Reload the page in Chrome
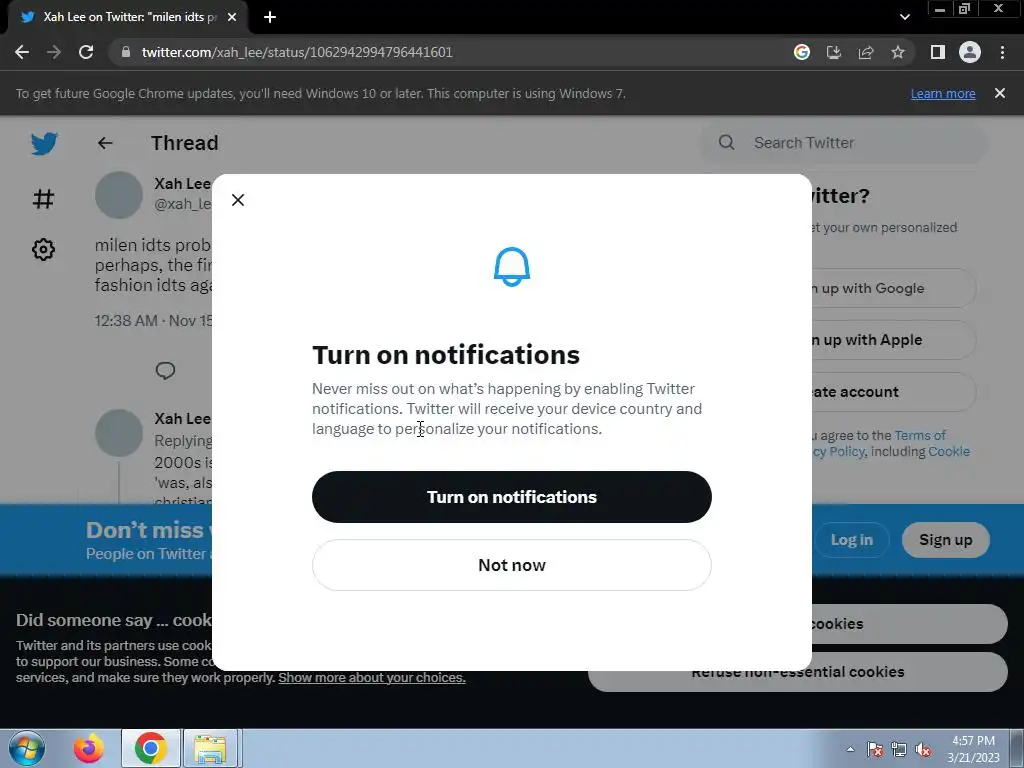The width and height of the screenshot is (1024, 768). [86, 52]
